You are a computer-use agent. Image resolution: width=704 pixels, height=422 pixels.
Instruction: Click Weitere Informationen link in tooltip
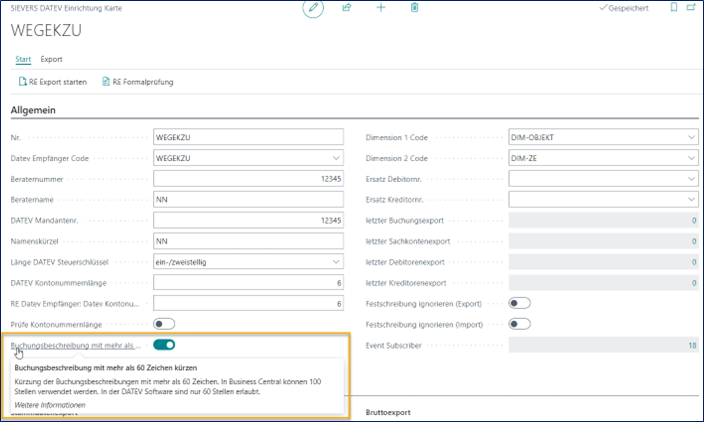click(x=44, y=405)
